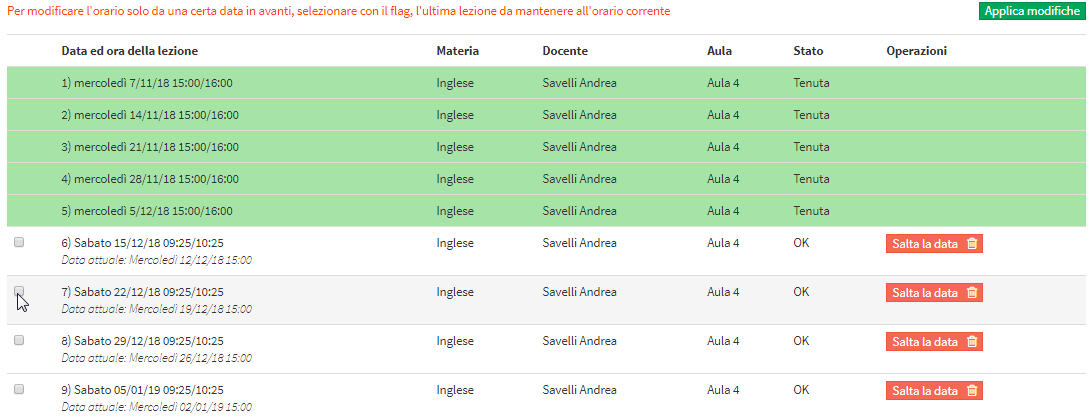
Task: Enable the checkbox for lesson 7 Sabato 22/12/18
Action: 19,291
